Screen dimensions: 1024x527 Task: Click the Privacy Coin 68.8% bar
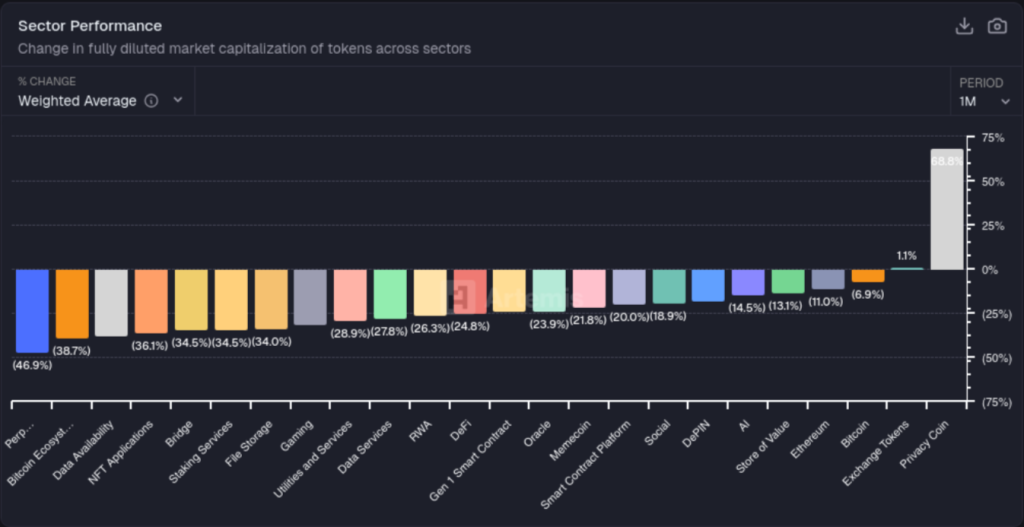click(946, 210)
